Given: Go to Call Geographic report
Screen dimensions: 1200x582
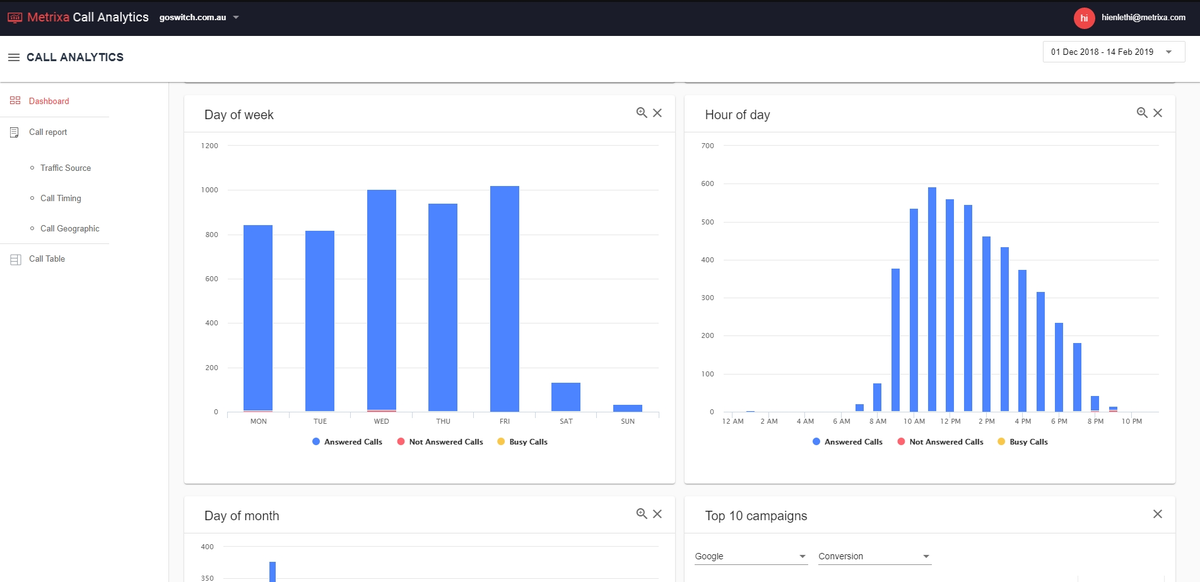Looking at the screenshot, I should pos(70,229).
